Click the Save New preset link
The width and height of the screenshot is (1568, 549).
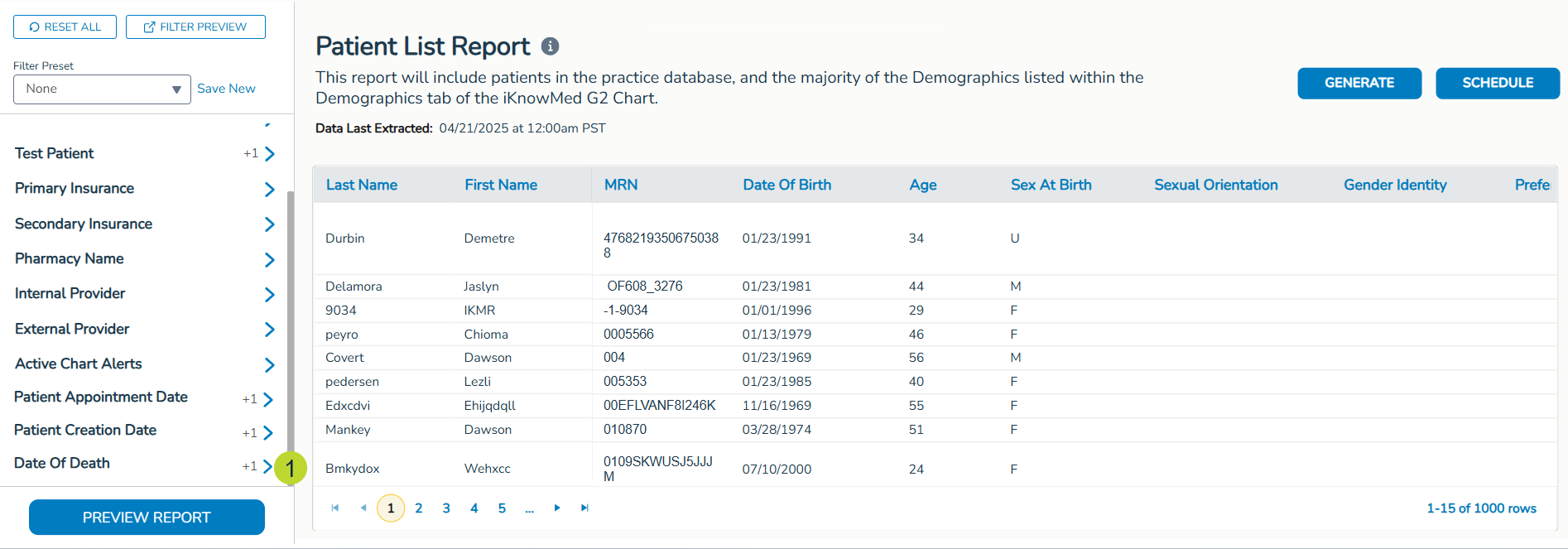pos(226,89)
